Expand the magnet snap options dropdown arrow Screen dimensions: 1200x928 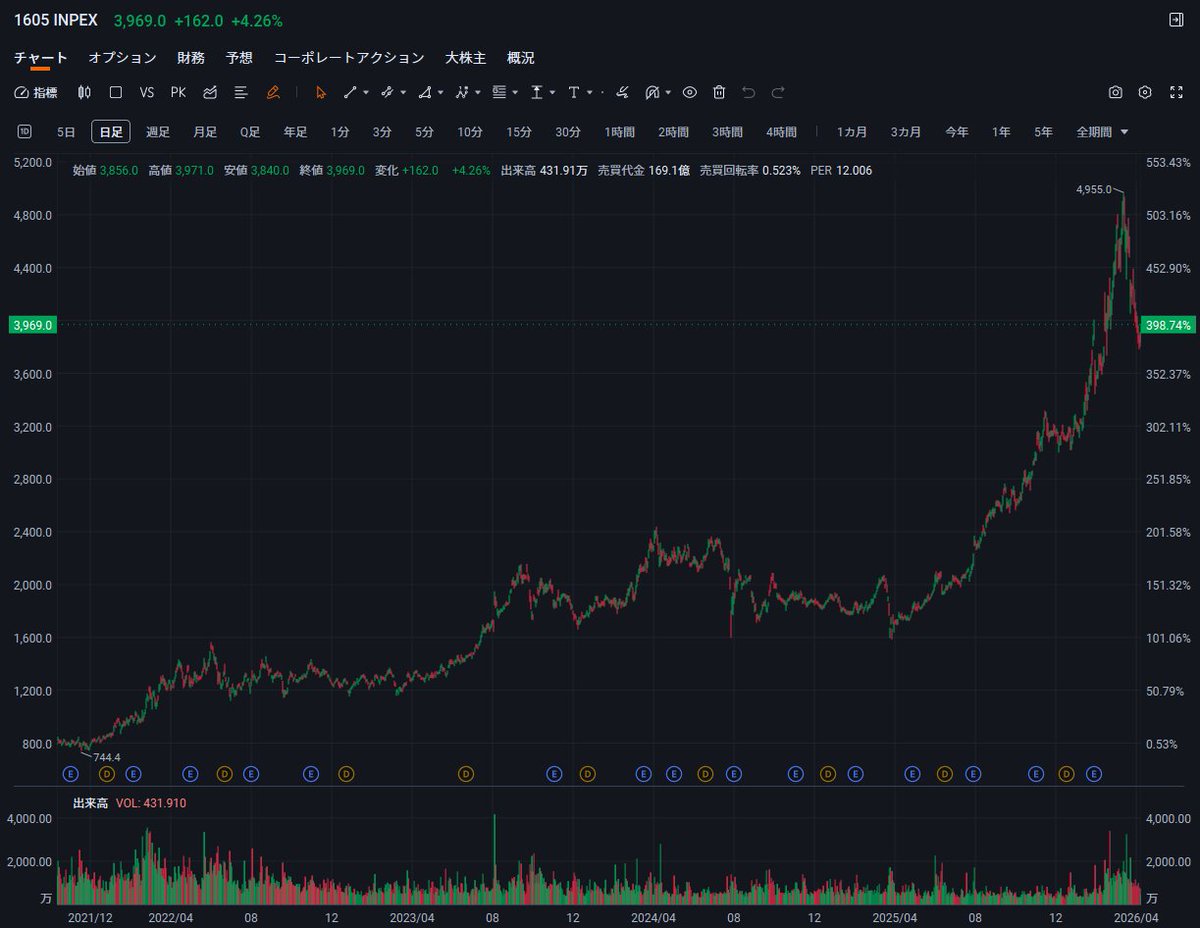click(x=668, y=92)
